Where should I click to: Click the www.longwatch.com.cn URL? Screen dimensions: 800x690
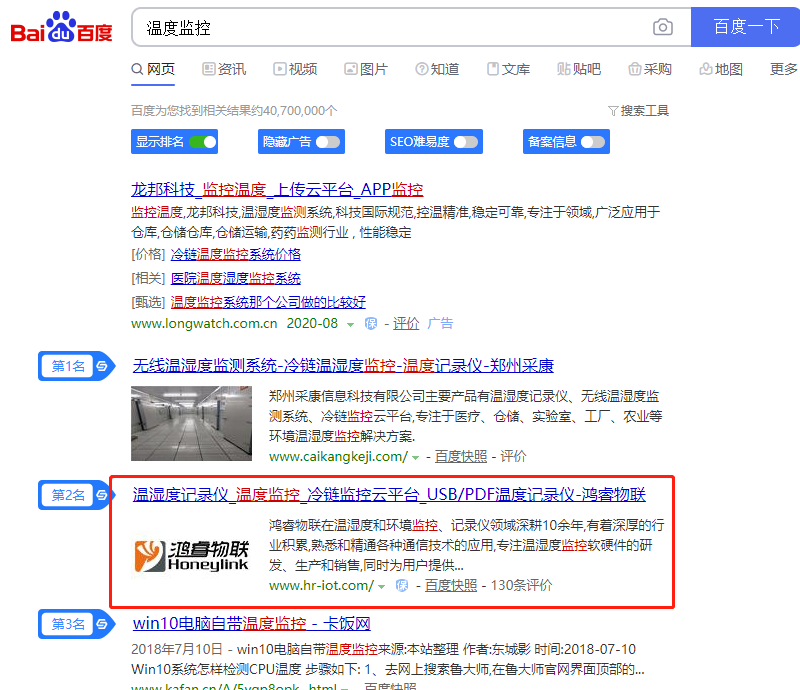click(204, 324)
